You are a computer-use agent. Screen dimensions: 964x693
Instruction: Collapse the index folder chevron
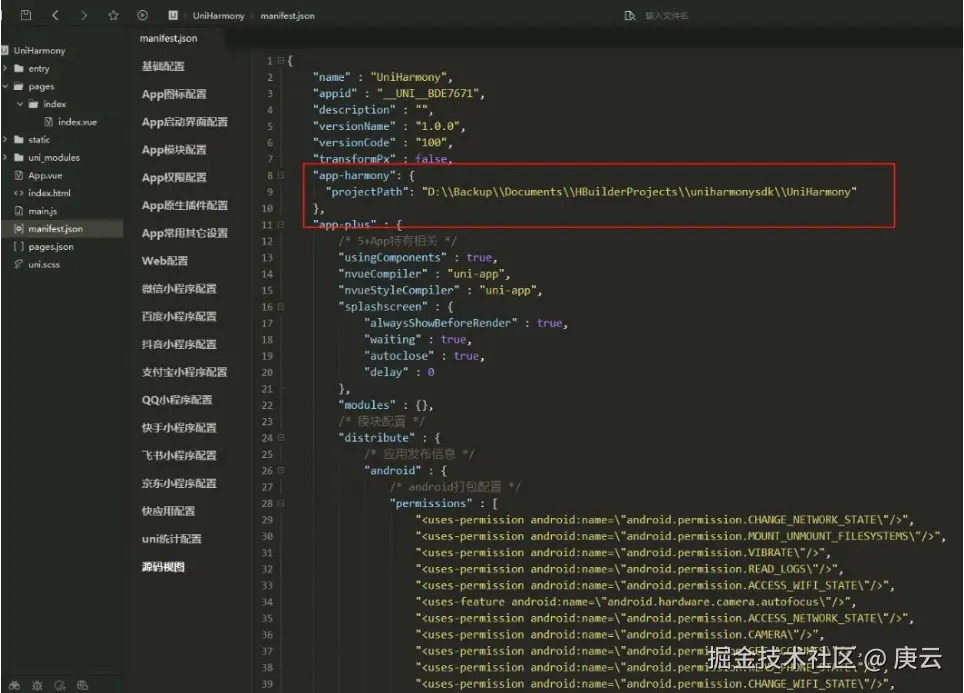tap(20, 104)
